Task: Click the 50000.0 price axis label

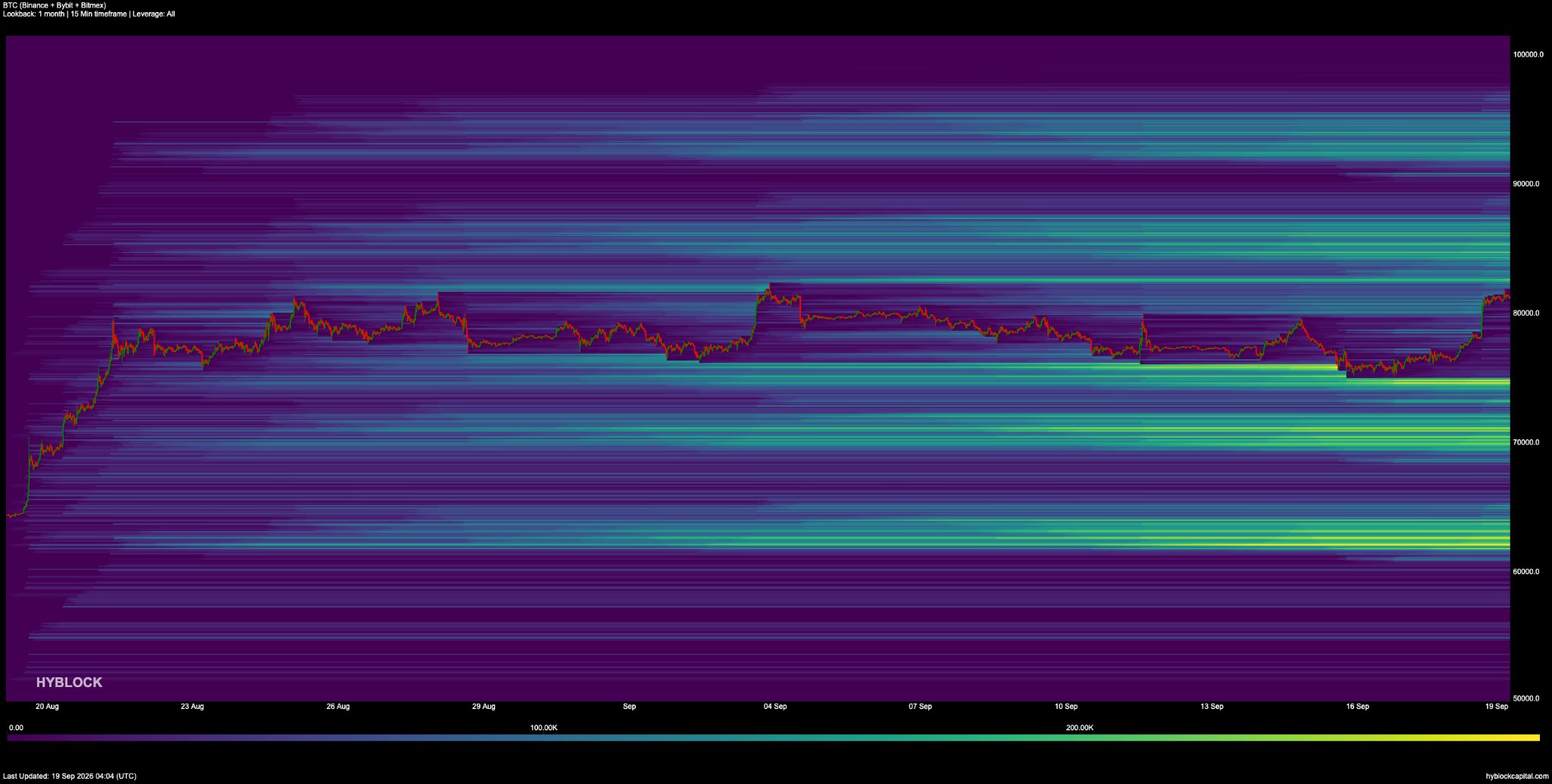Action: coord(1525,698)
